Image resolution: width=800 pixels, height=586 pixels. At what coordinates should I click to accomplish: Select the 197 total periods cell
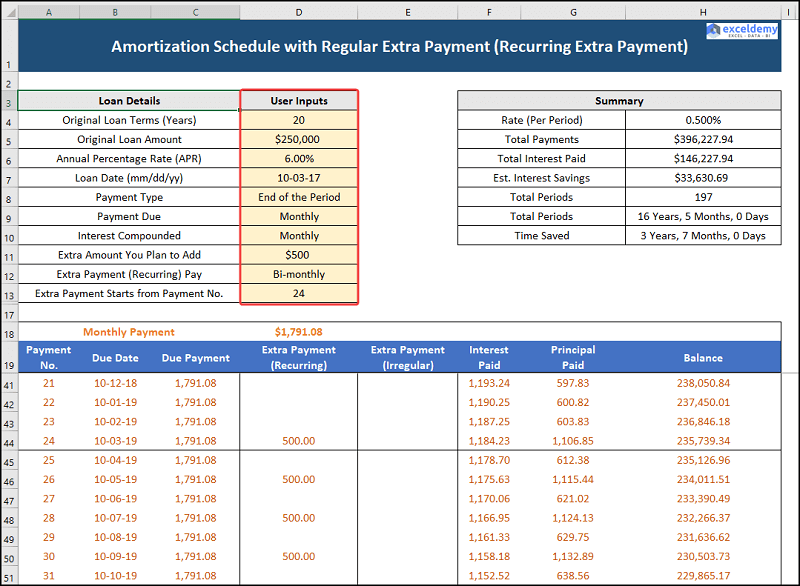[x=703, y=197]
